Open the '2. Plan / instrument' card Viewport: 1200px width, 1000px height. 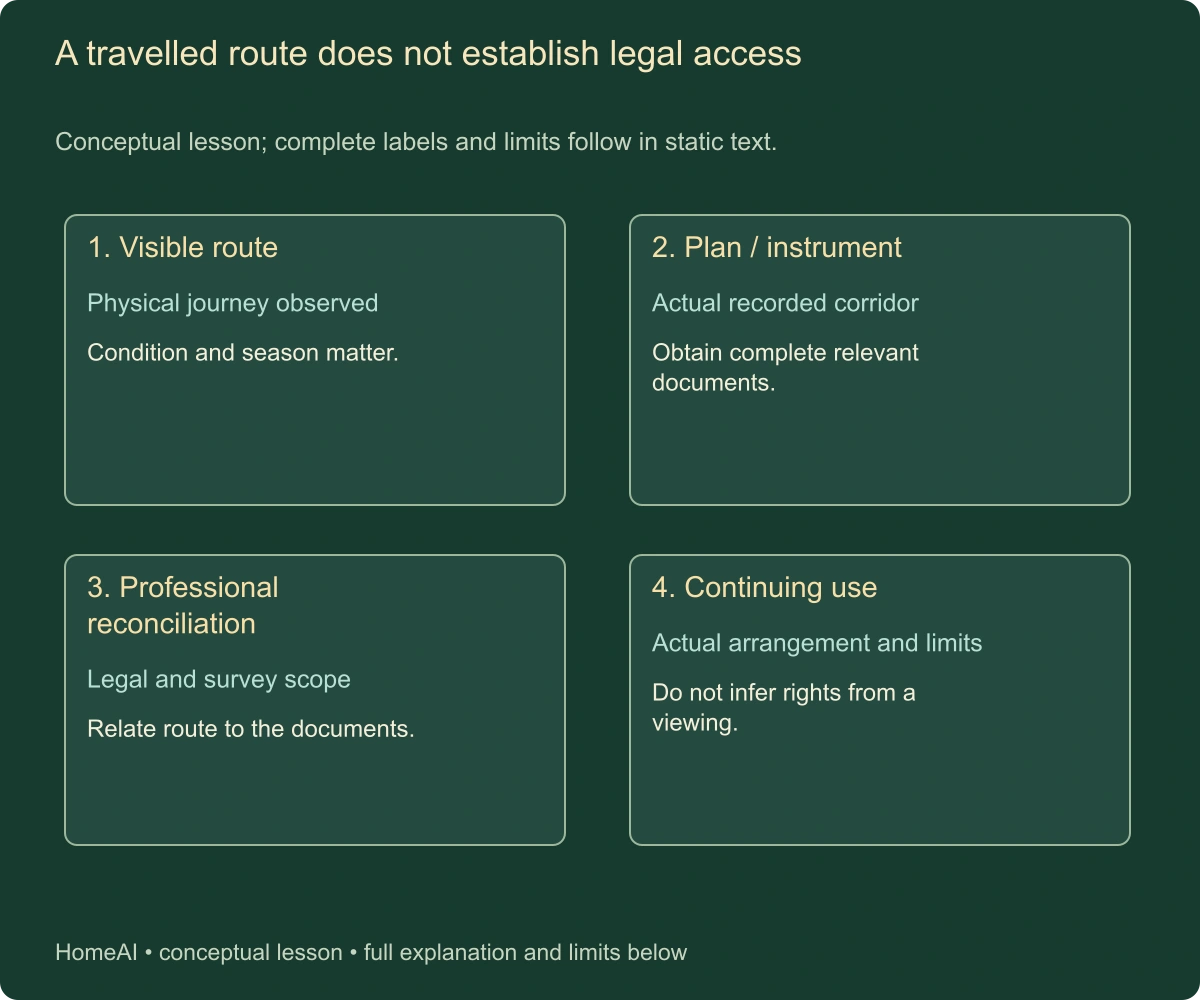click(x=880, y=360)
